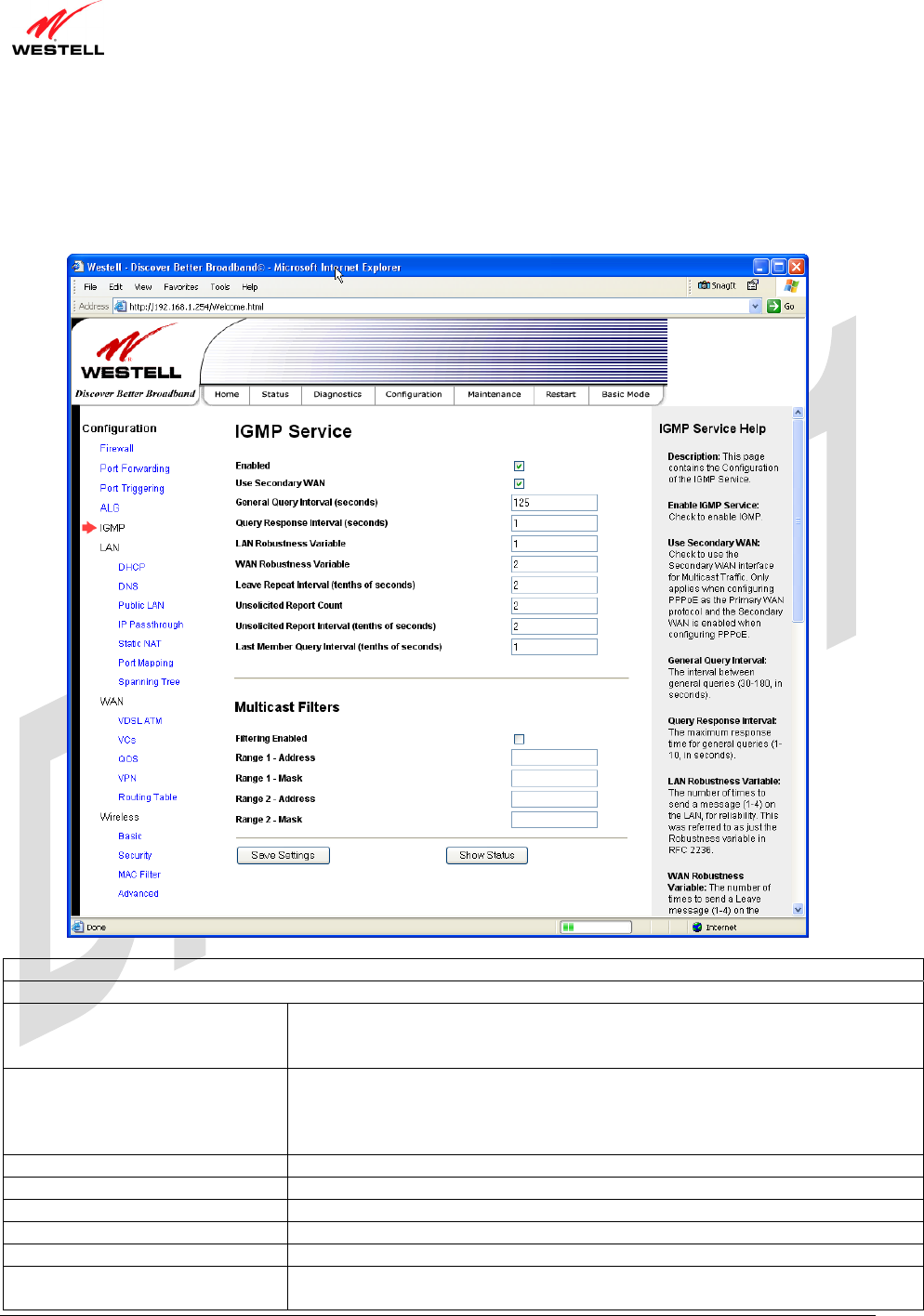The image size is (924, 1316).
Task: Click the Leave Repeat Interval field
Action: click(x=554, y=586)
